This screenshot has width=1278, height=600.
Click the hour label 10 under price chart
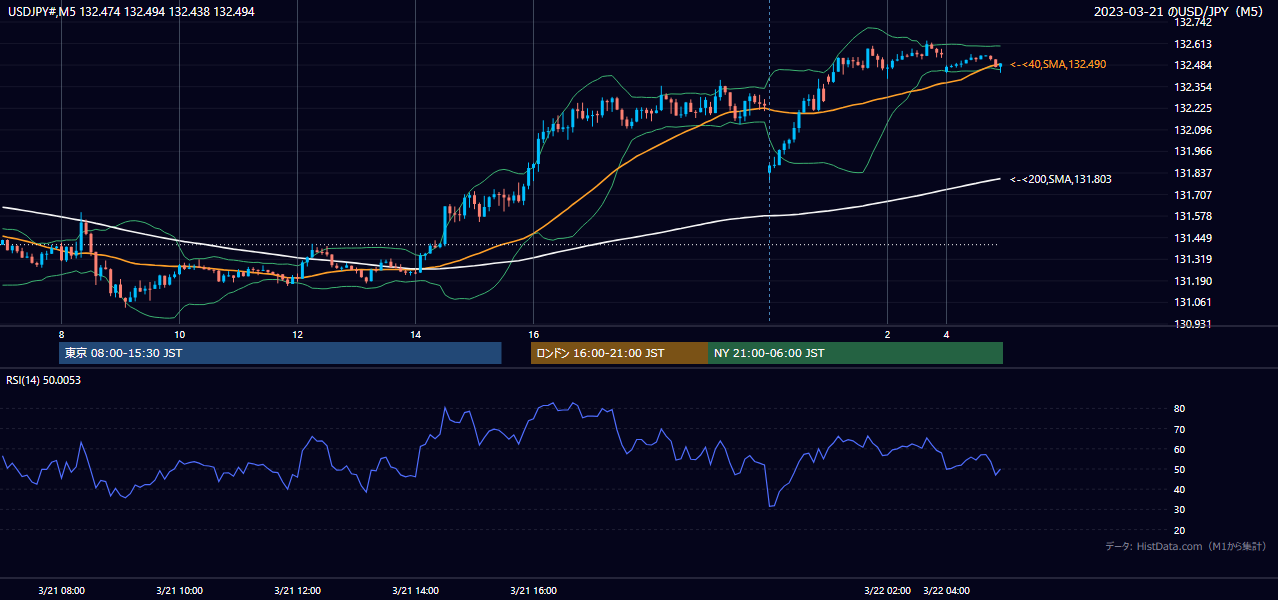[179, 334]
